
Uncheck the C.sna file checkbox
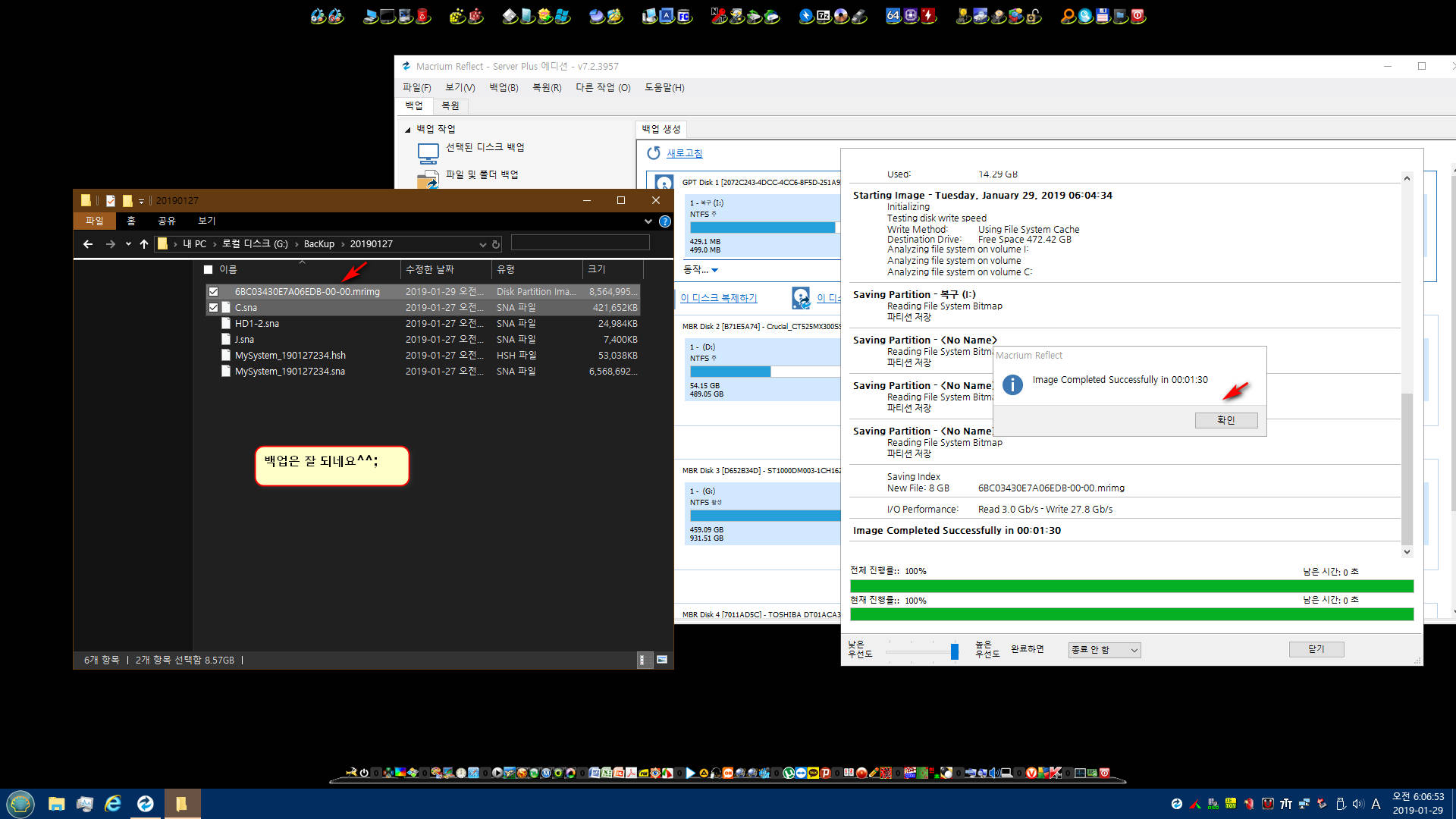(x=213, y=307)
